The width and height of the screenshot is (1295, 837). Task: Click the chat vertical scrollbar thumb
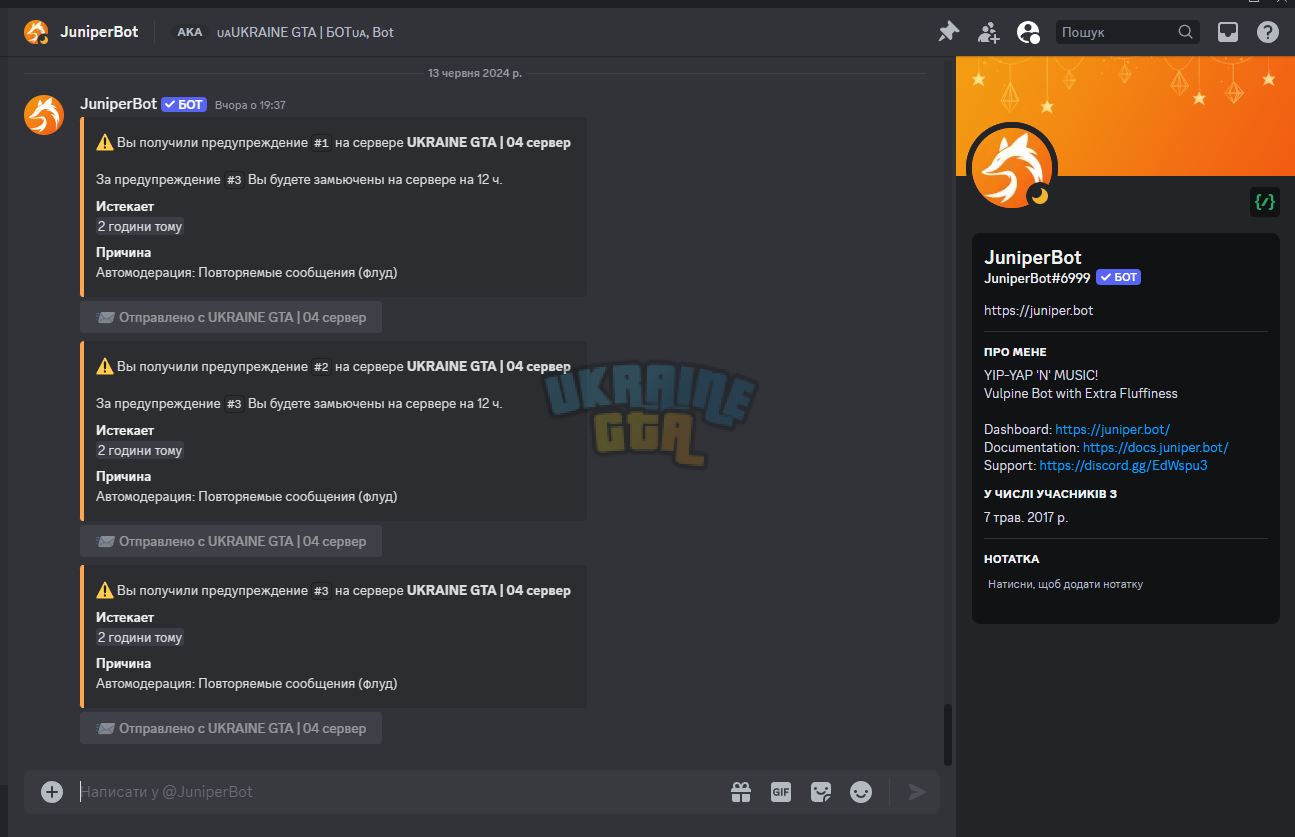coord(948,735)
